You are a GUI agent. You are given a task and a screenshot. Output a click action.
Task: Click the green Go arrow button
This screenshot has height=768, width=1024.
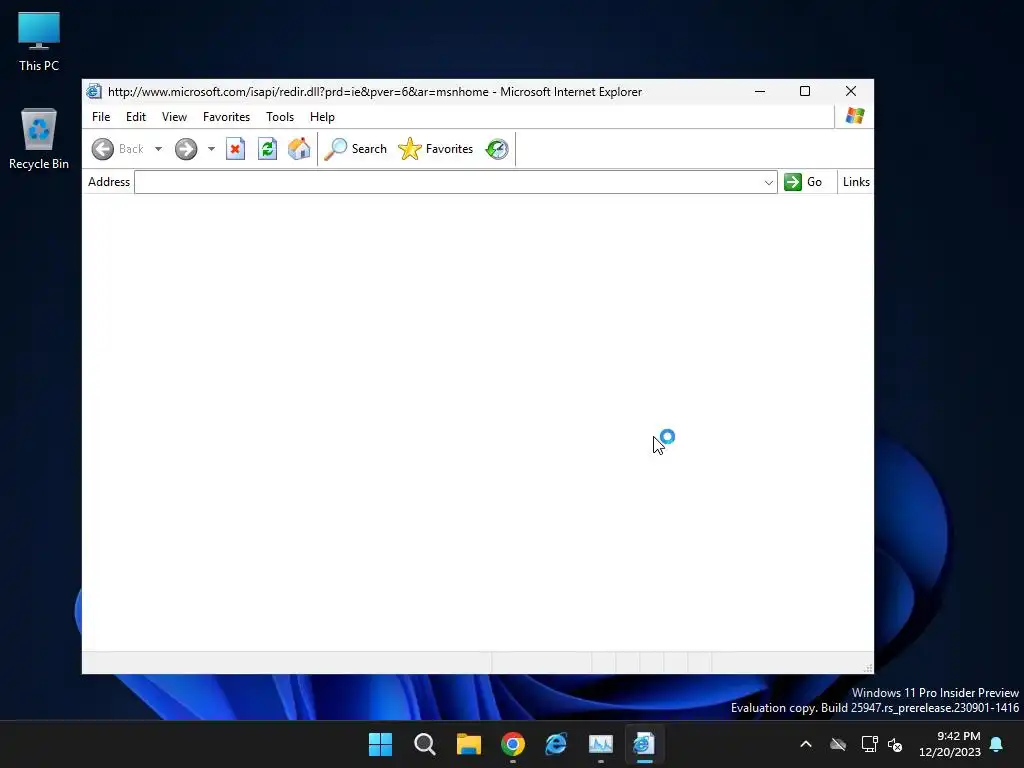793,182
